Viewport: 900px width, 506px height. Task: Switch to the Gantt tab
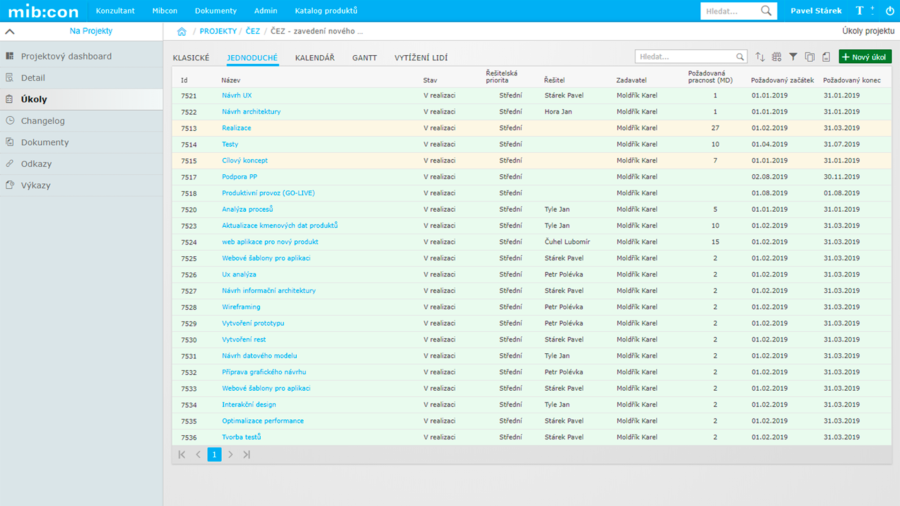click(364, 58)
